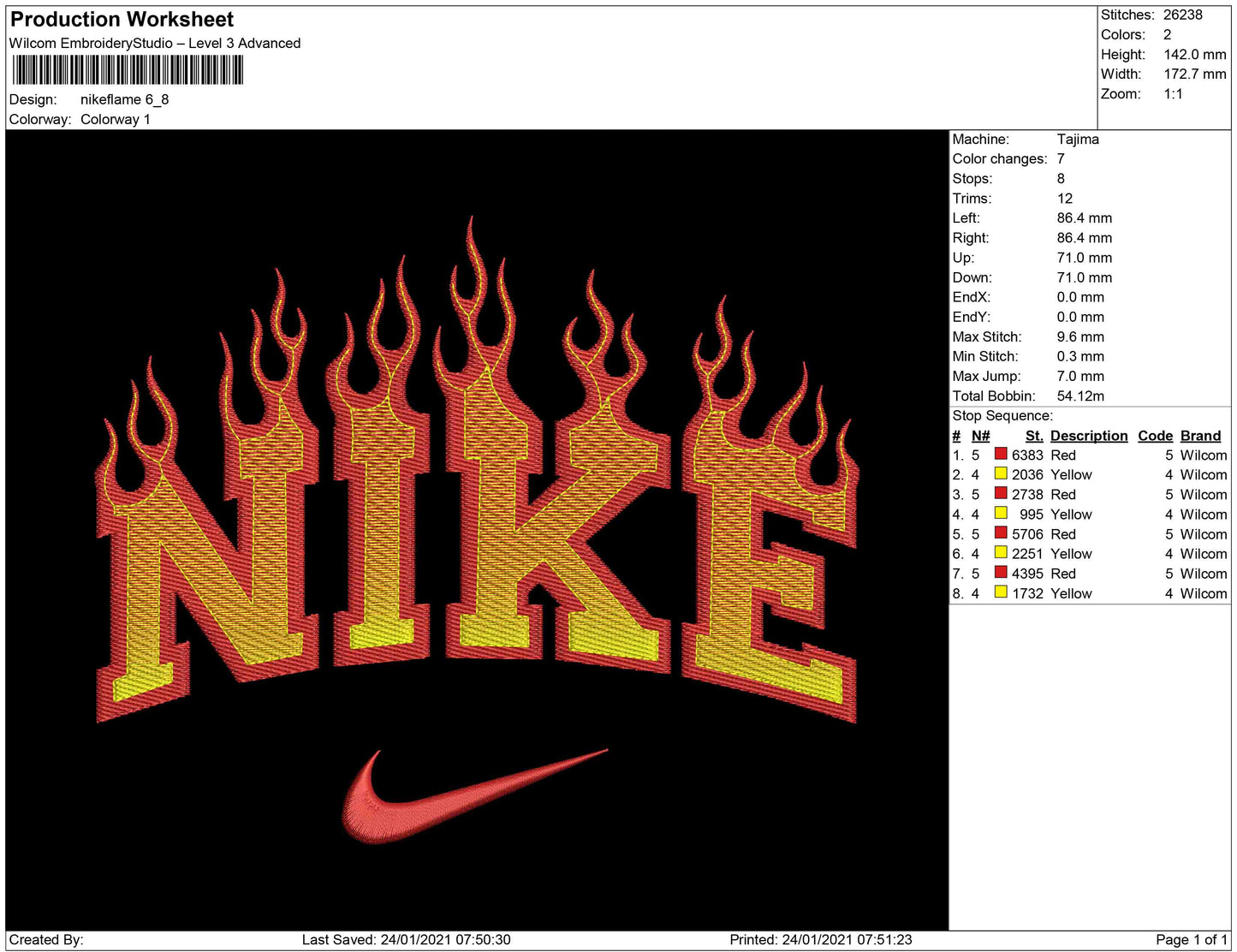The image size is (1237, 952).
Task: Click the 'Stop Sequence:' heading
Action: coord(1002,415)
